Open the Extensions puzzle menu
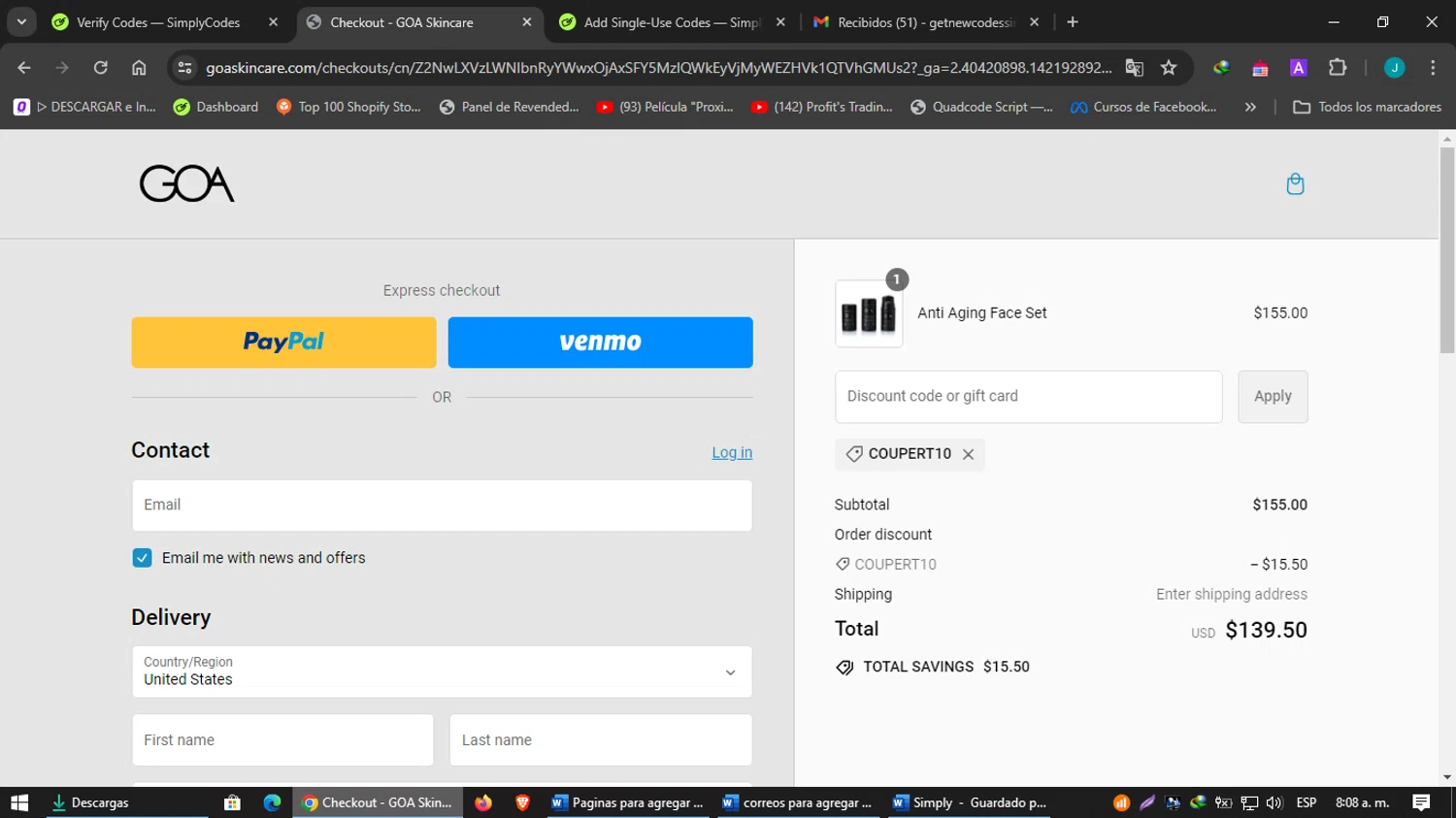Viewport: 1456px width, 818px height. tap(1338, 67)
